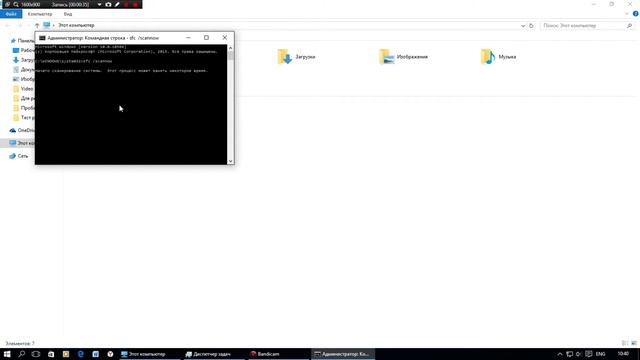Open the Музыка folder

pos(498,57)
